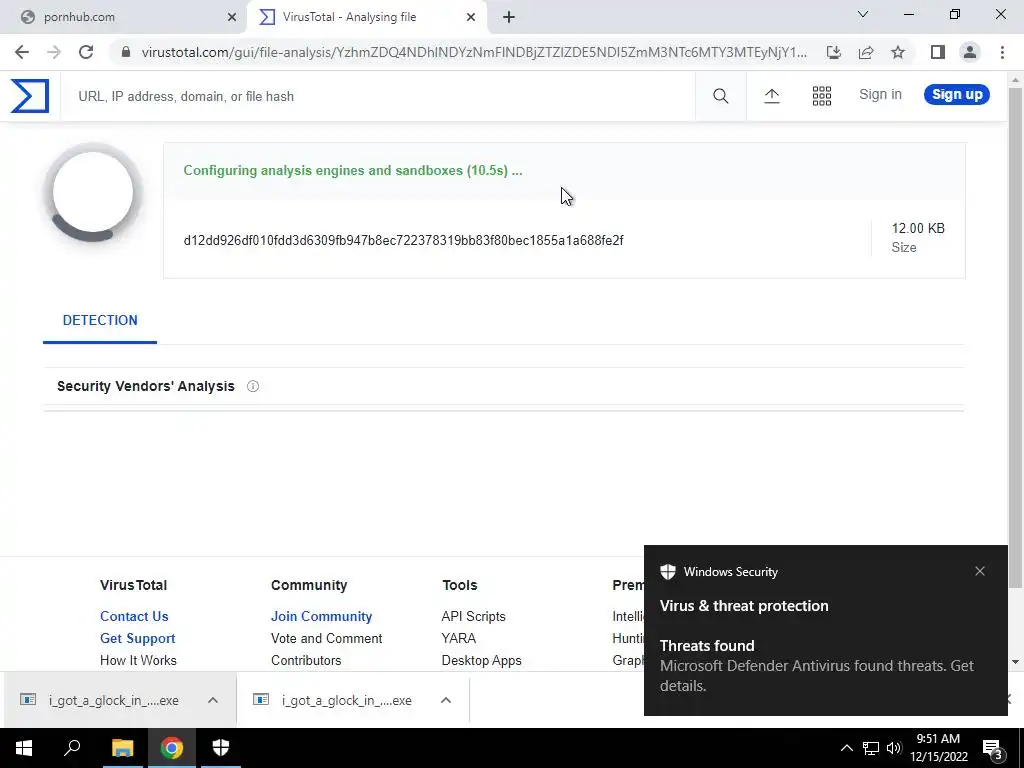The height and width of the screenshot is (768, 1024).
Task: Switch to the pornhub.com tab
Action: coord(123,17)
